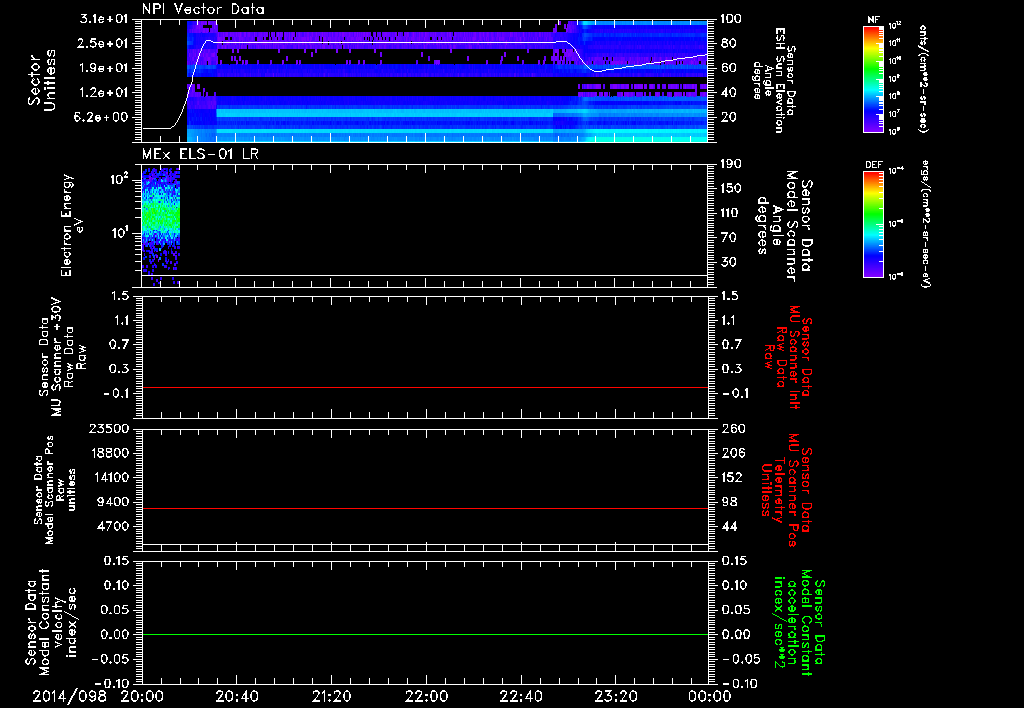Click the '152' telemetry axis value
Viewport: 1024px width, 708px height.
click(x=731, y=477)
